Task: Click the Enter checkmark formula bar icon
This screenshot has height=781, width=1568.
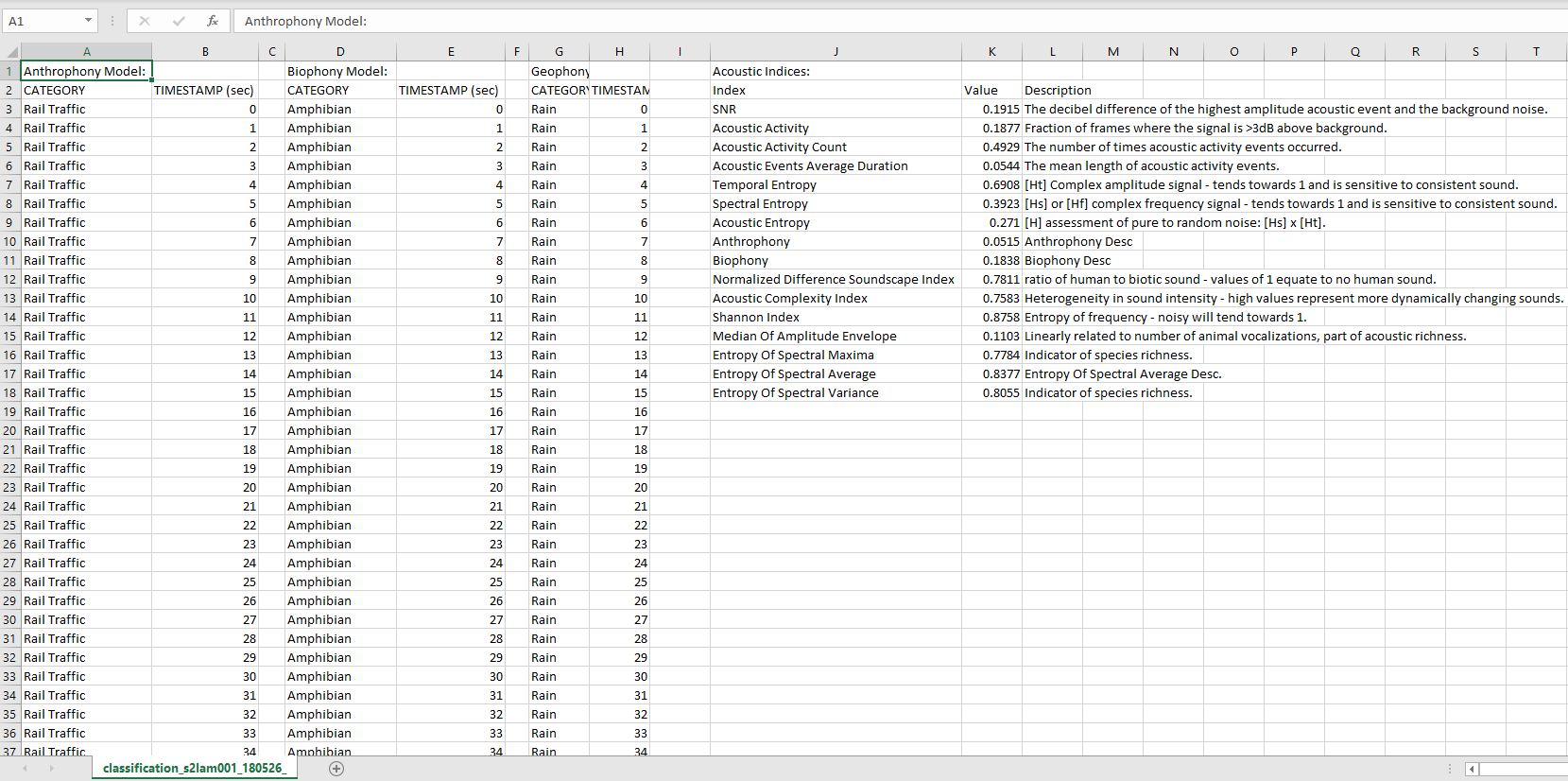Action: point(179,21)
